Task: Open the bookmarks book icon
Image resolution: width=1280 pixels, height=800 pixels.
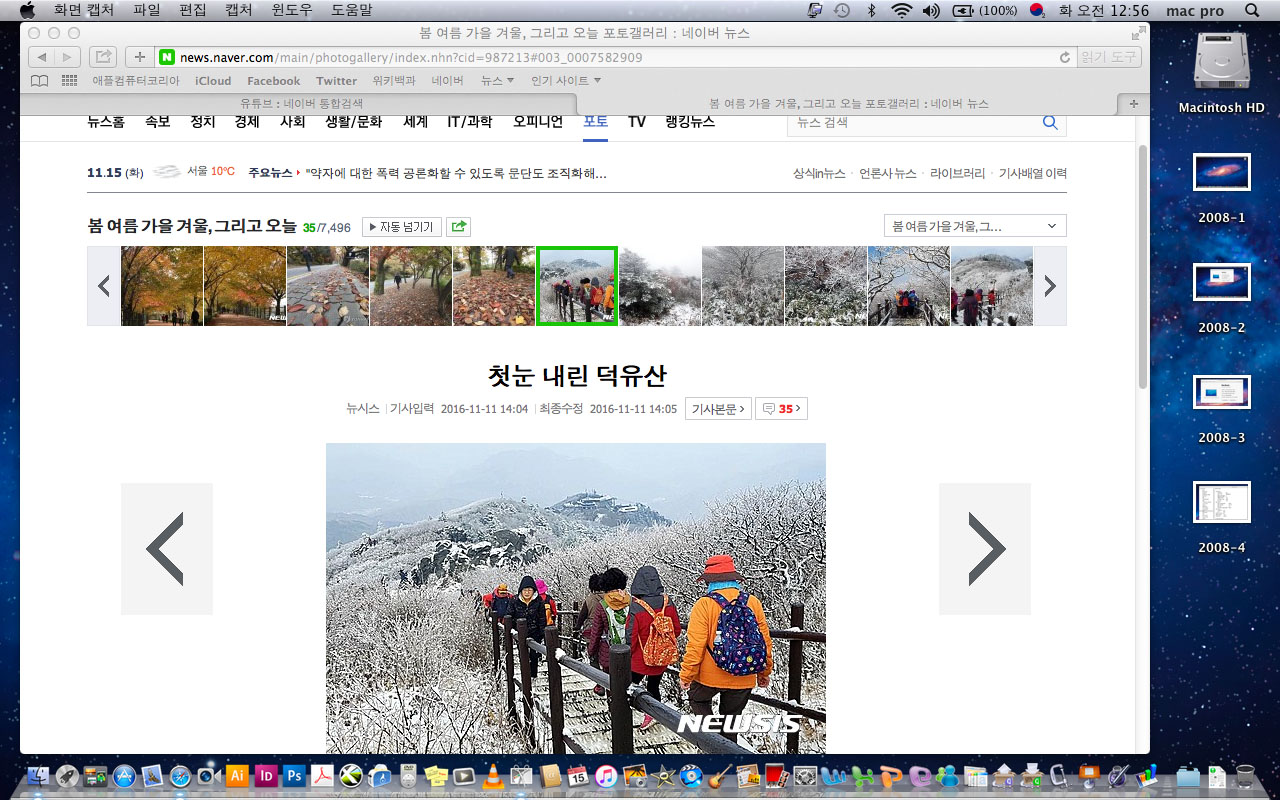Action: pyautogui.click(x=40, y=81)
